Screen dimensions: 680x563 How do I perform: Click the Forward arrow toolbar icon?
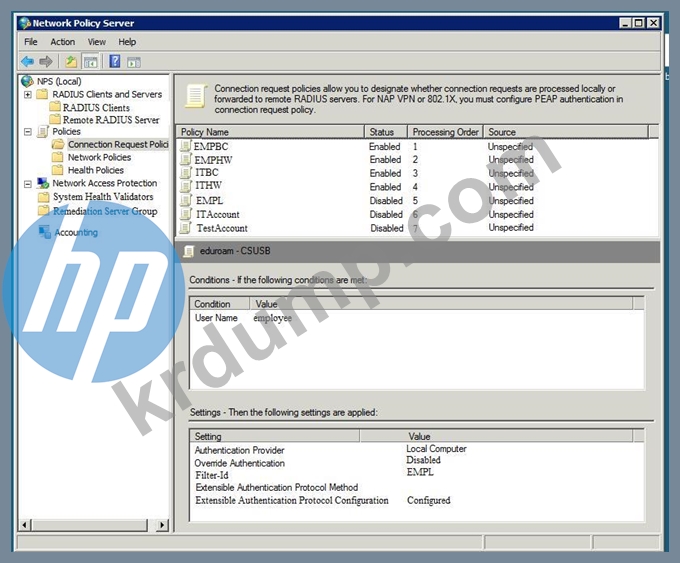tap(46, 62)
